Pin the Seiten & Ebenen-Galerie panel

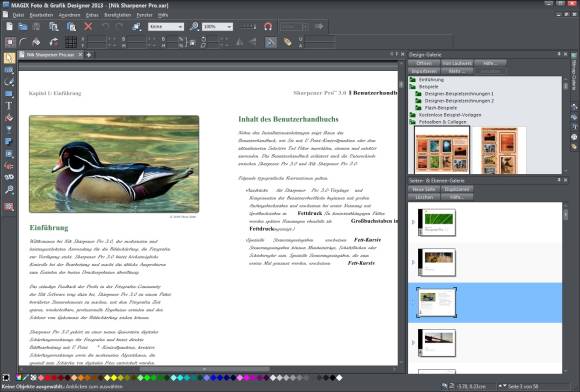tap(559, 180)
